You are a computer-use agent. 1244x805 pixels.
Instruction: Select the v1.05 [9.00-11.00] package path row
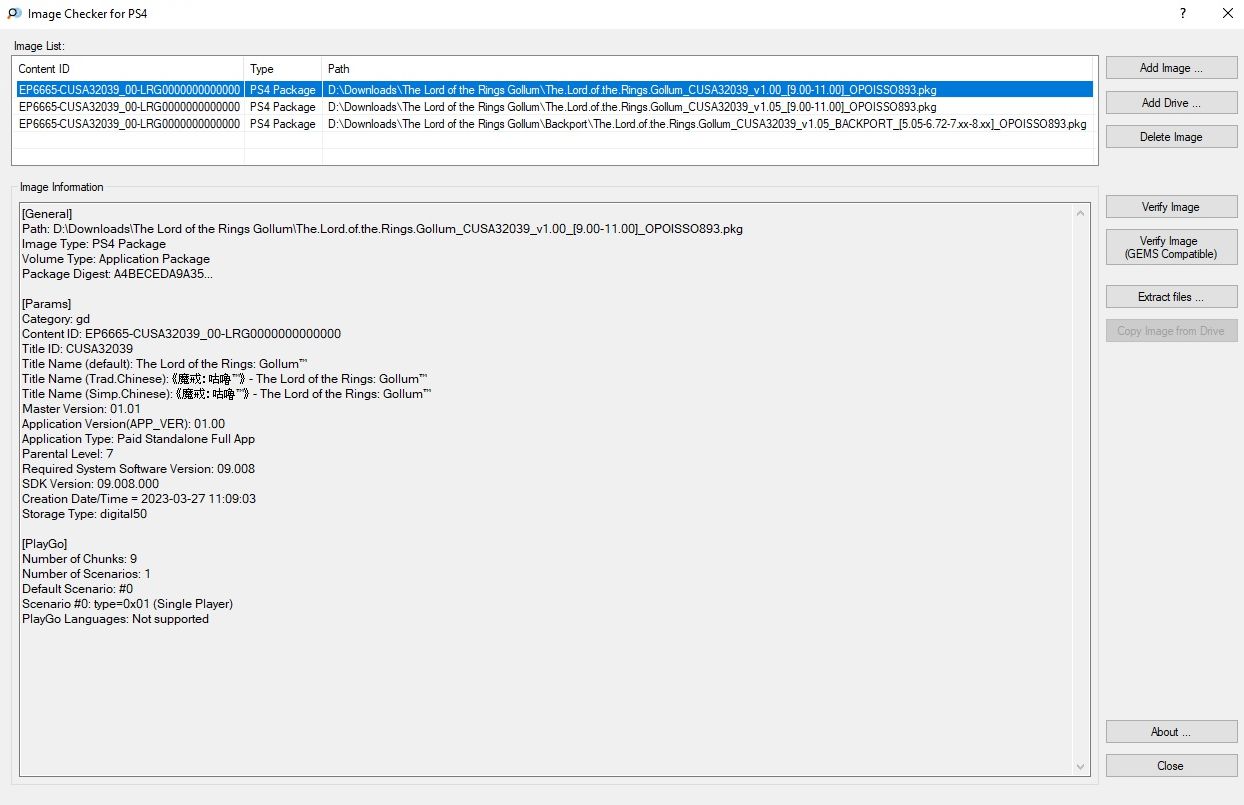click(x=632, y=107)
